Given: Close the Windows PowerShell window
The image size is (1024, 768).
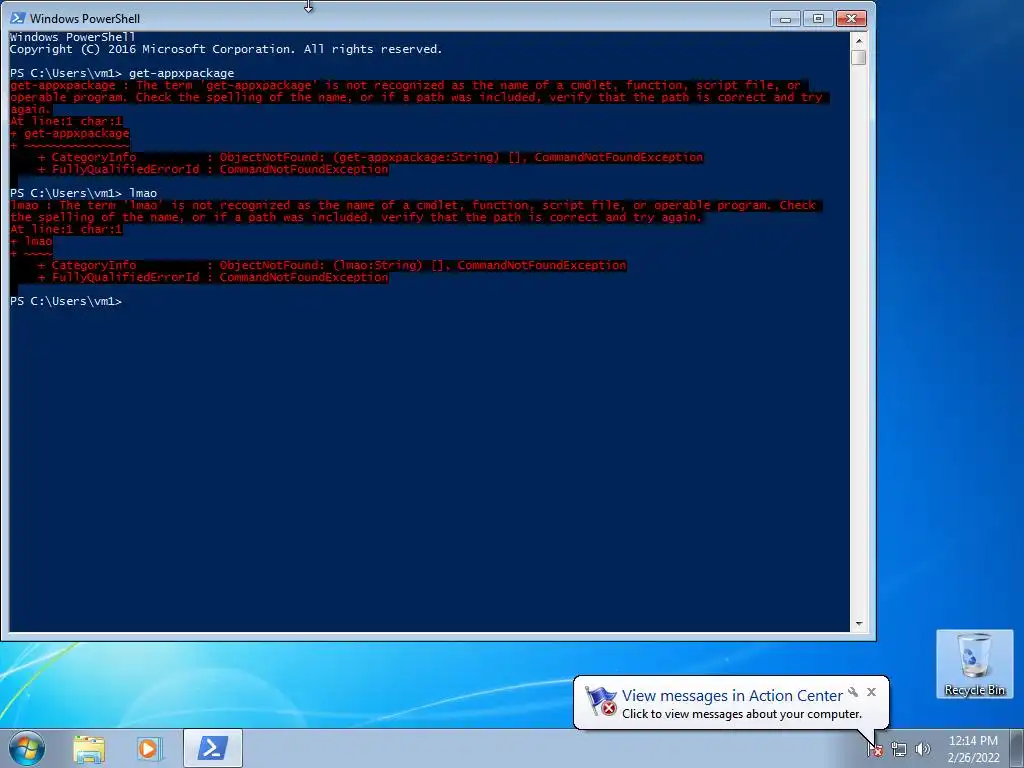Looking at the screenshot, I should tap(851, 19).
